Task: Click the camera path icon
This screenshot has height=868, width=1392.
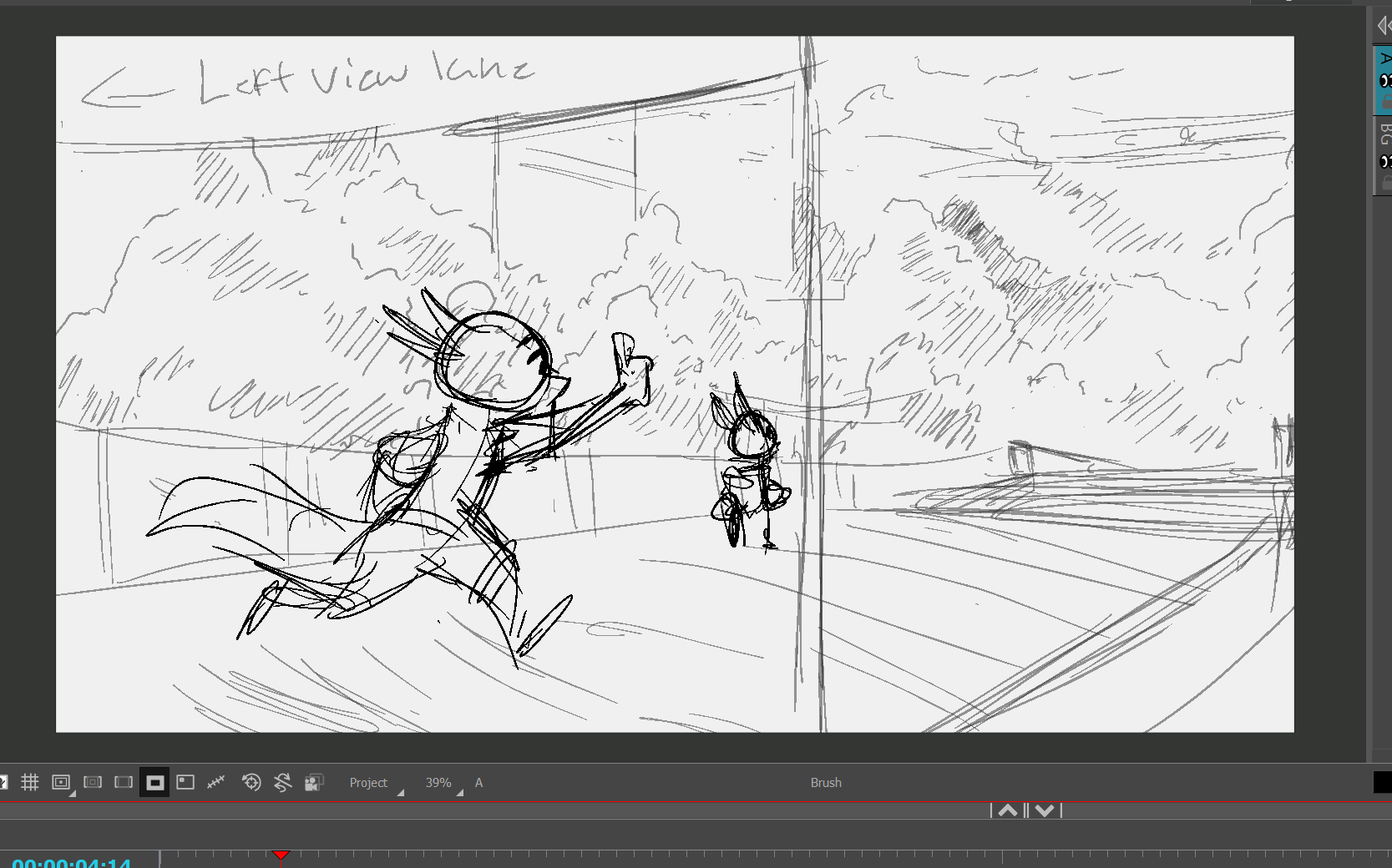Action: click(x=216, y=782)
